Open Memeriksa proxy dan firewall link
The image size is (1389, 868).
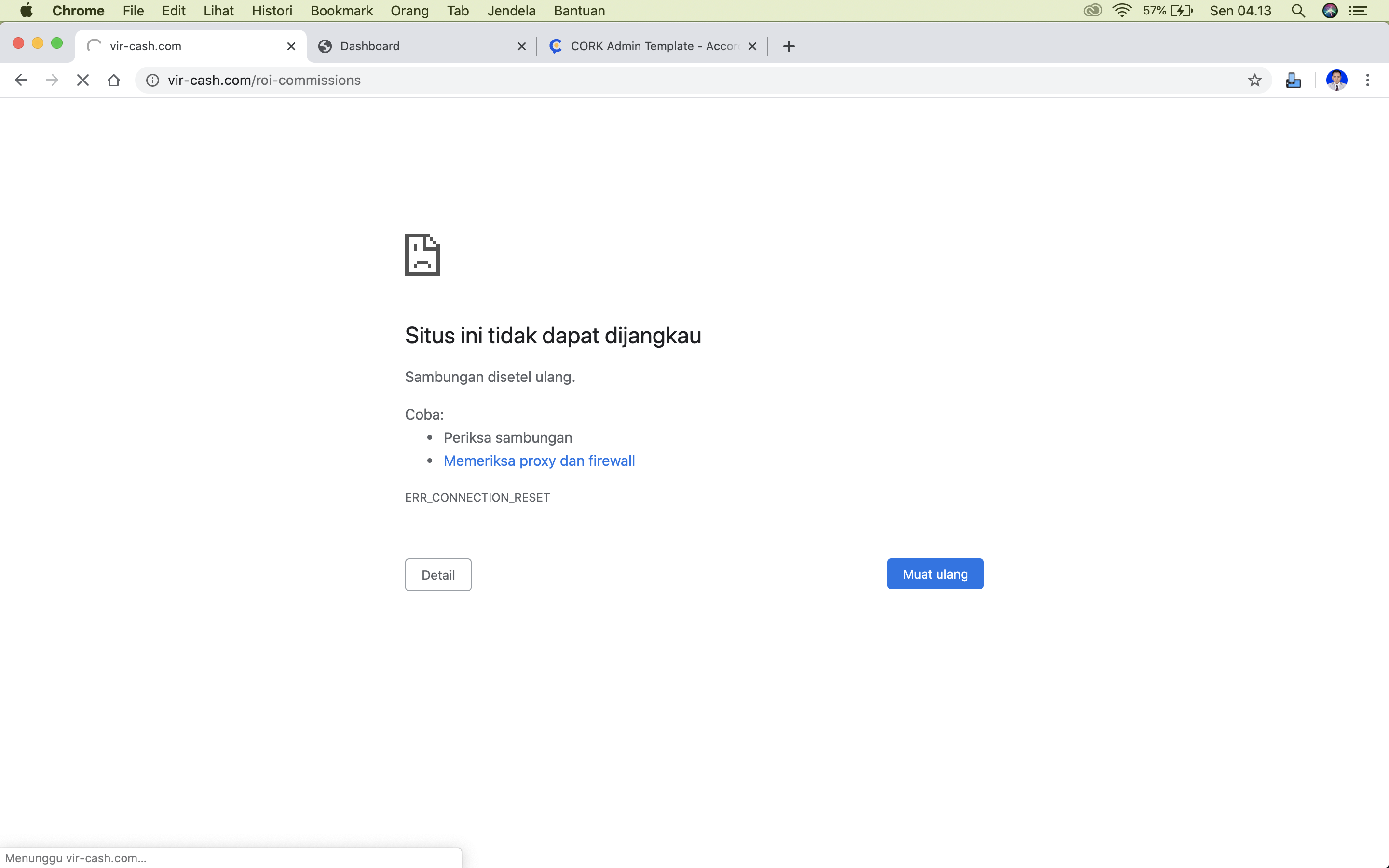tap(539, 461)
